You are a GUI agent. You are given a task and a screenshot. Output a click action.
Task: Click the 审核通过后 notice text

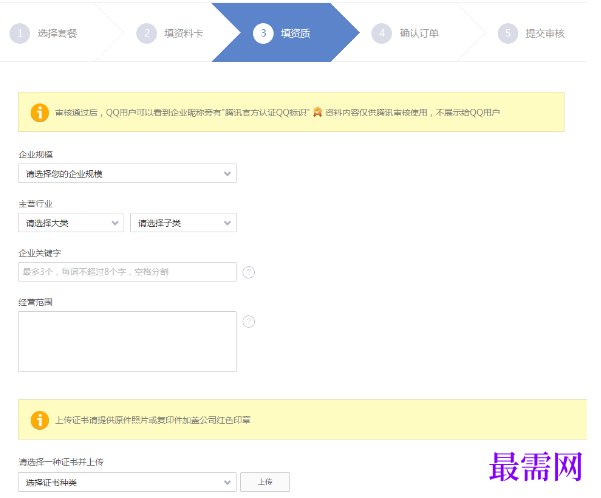coord(182,112)
